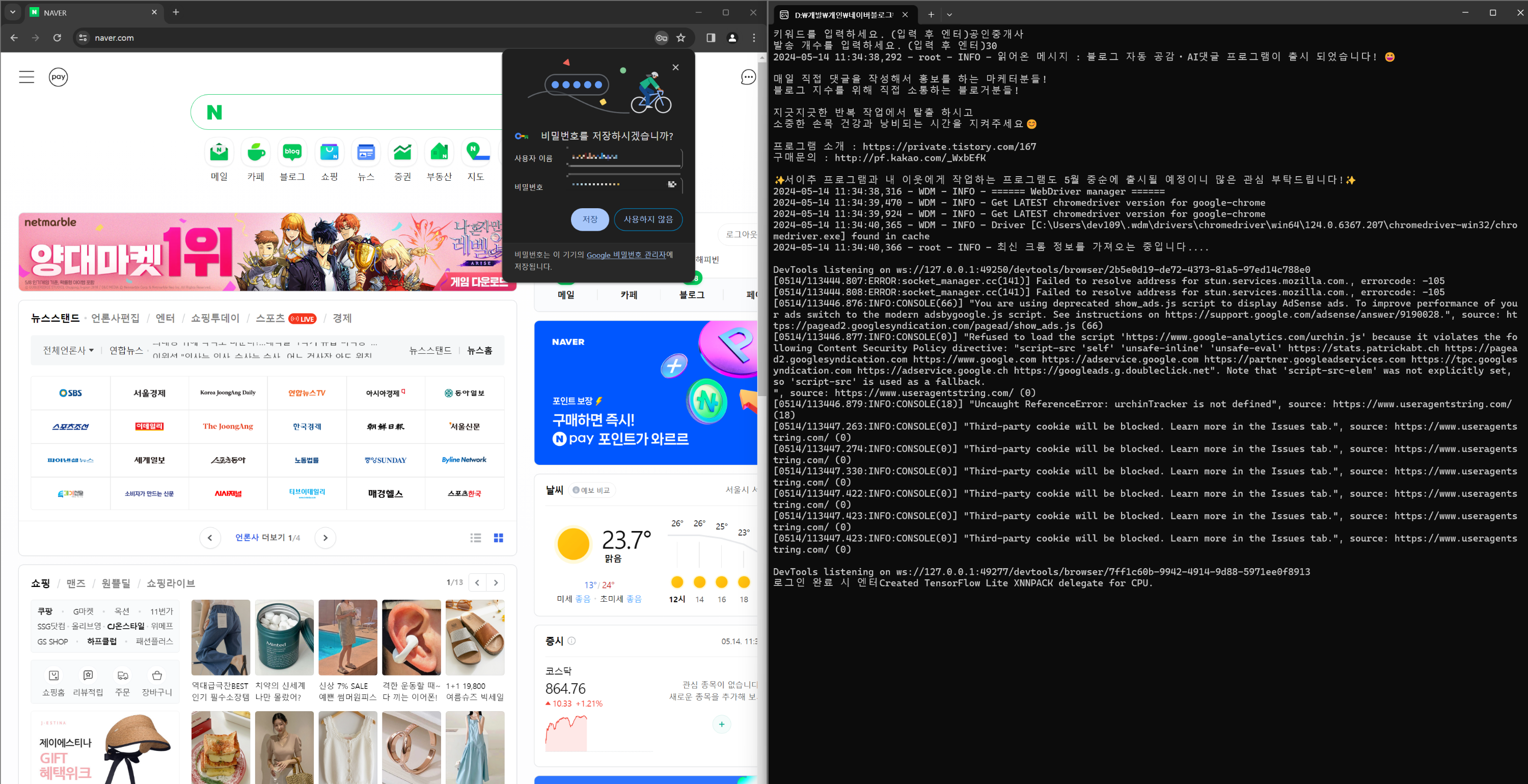Expand the 전체언론사 dropdown
This screenshot has height=784, width=1528.
(68, 350)
